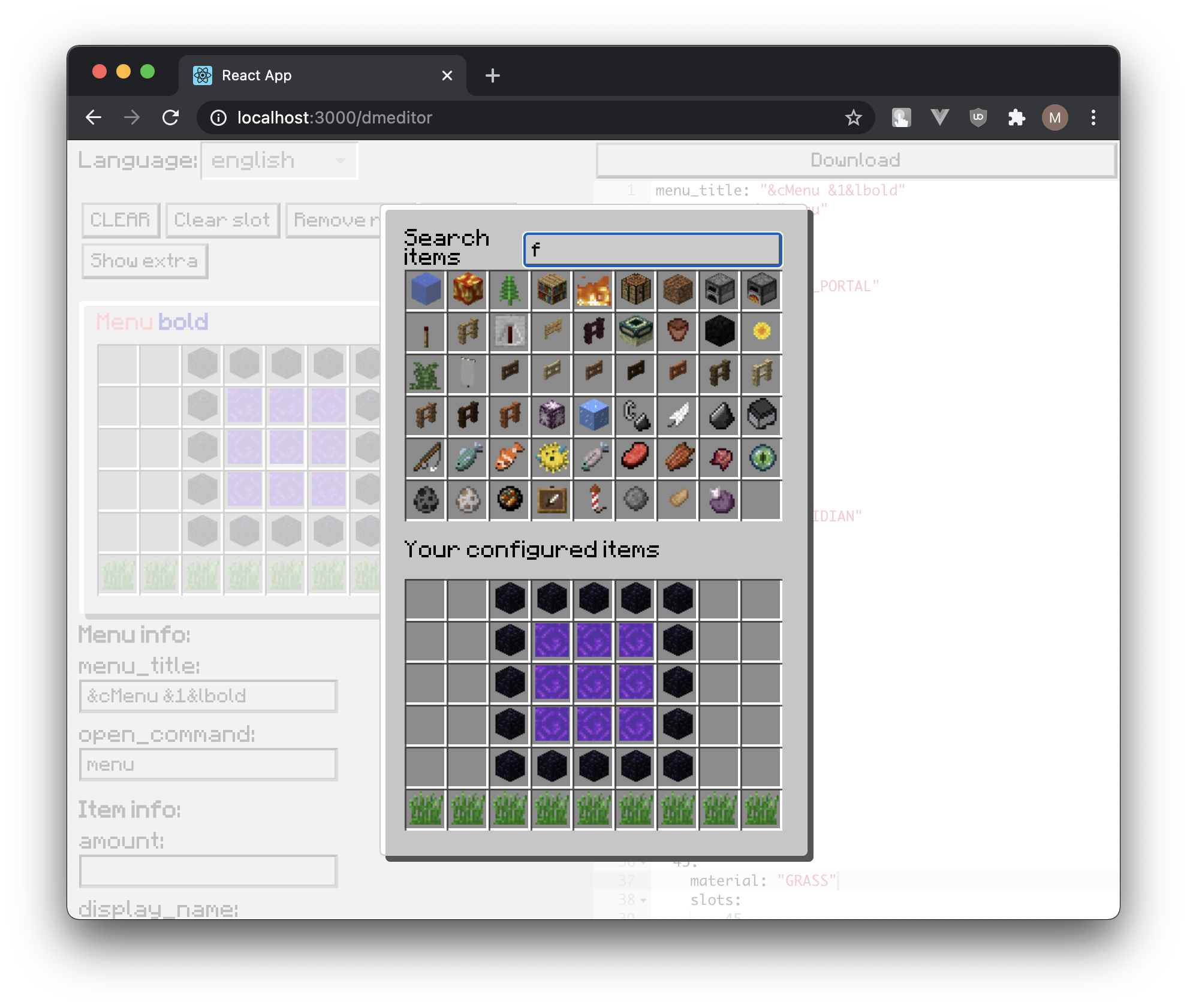Viewport: 1187px width, 1008px height.
Task: Choose the feather item
Action: 677,416
